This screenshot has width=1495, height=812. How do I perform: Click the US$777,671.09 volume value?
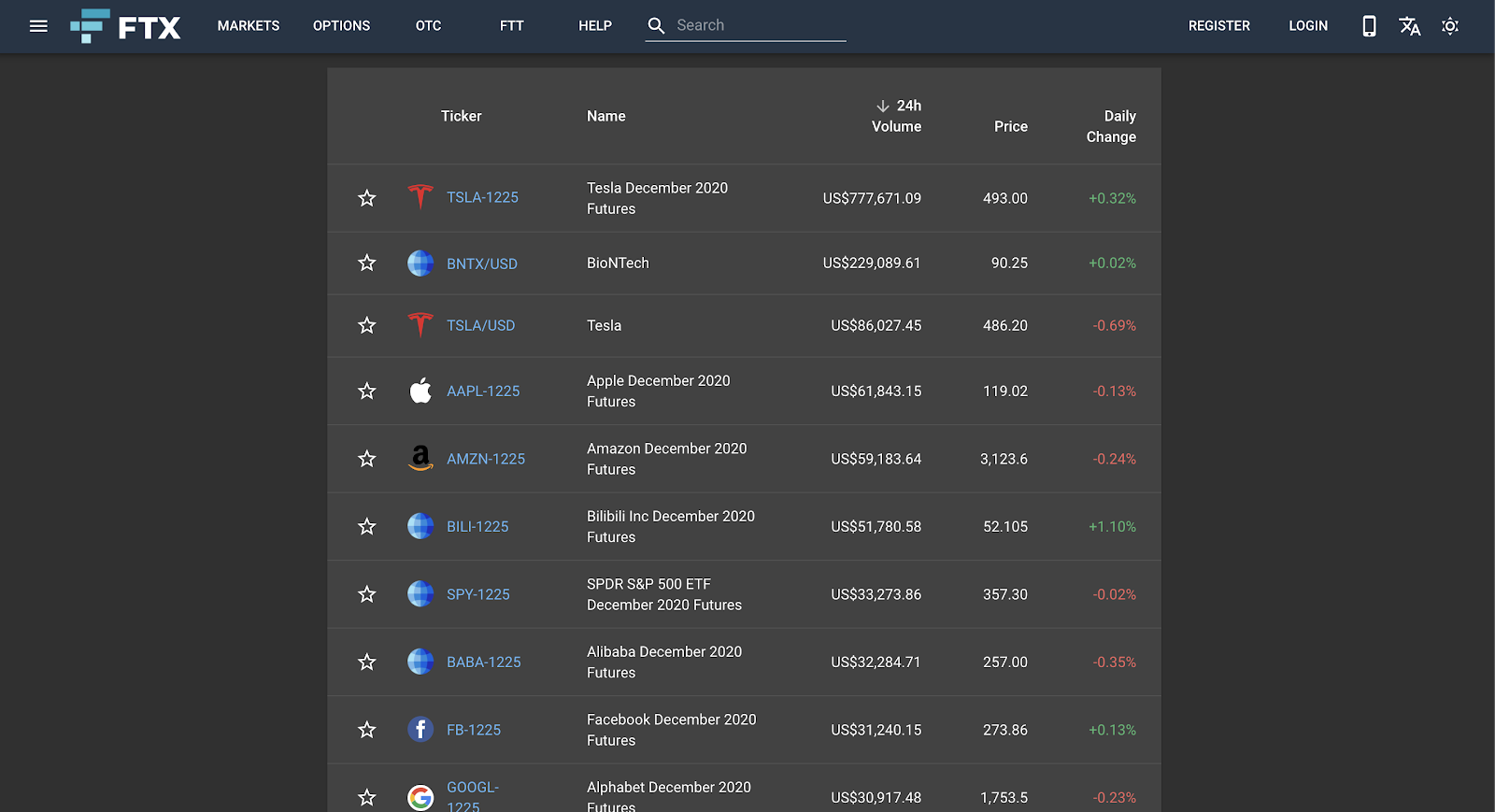(872, 198)
